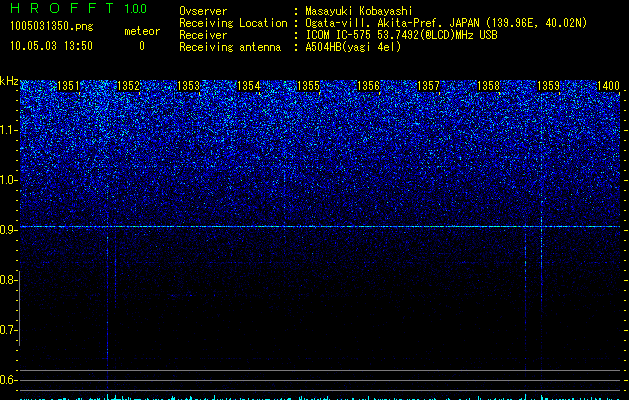Click the version number 1.00
Viewport: 629px width, 400px height.
click(136, 9)
